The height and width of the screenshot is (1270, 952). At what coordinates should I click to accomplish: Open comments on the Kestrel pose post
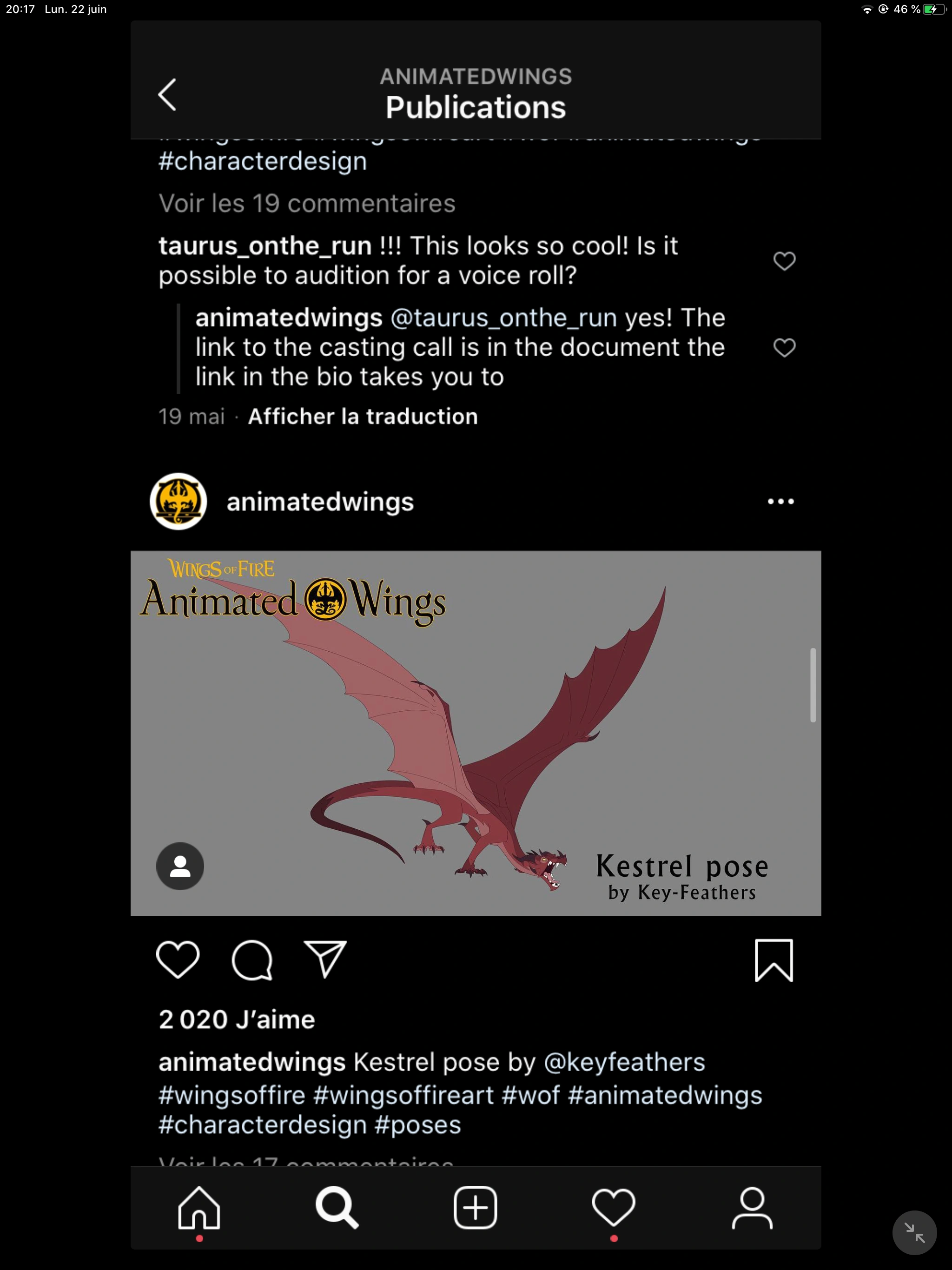click(x=251, y=959)
